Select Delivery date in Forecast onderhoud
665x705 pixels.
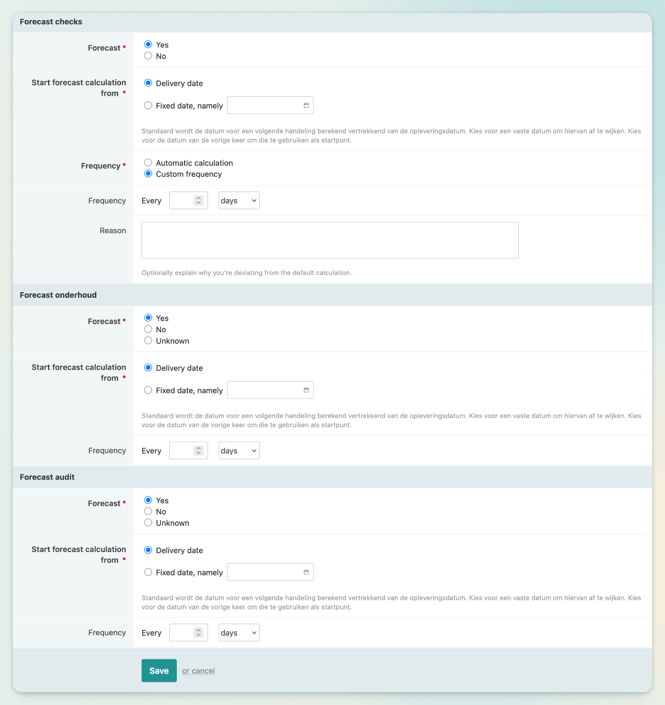tap(148, 368)
